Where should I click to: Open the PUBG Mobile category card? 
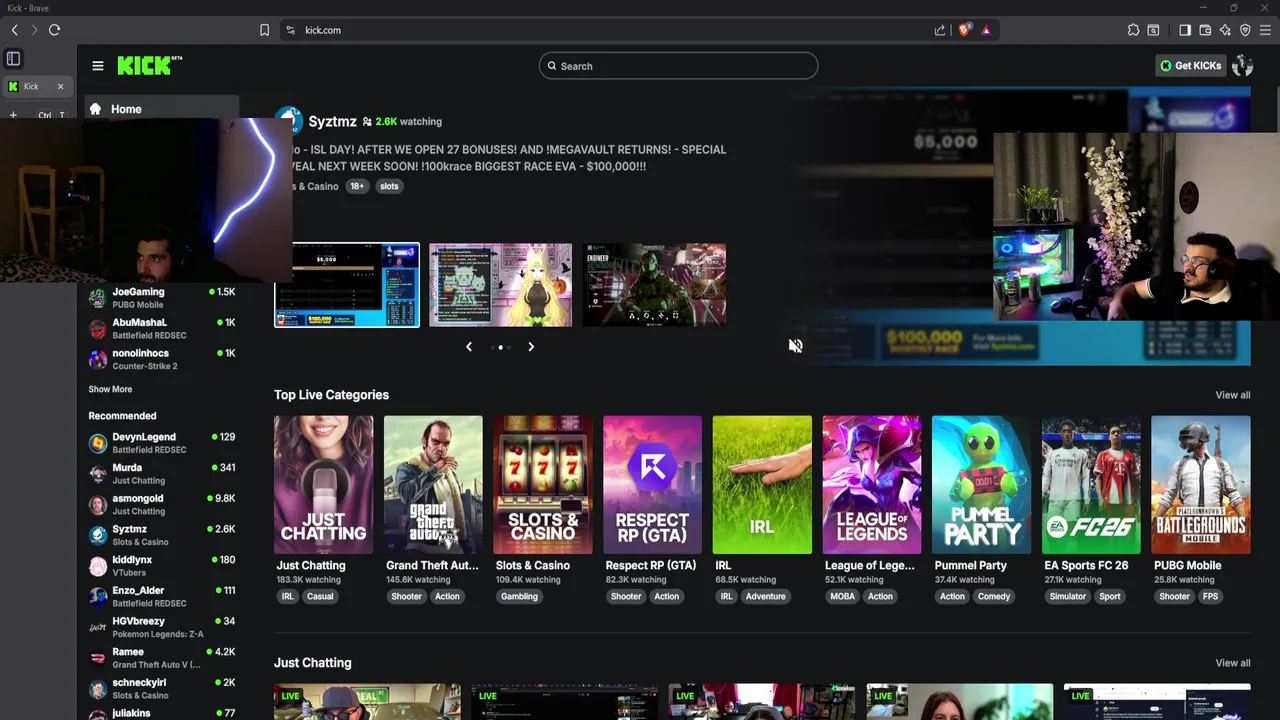tap(1200, 485)
